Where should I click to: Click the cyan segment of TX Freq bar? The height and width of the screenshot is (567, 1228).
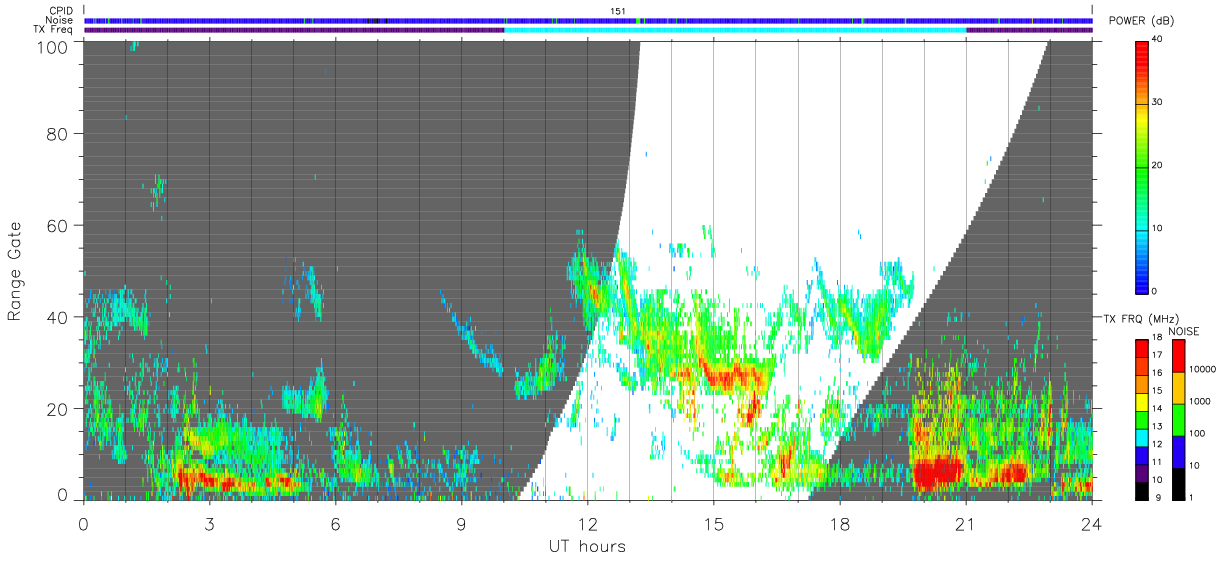[735, 30]
